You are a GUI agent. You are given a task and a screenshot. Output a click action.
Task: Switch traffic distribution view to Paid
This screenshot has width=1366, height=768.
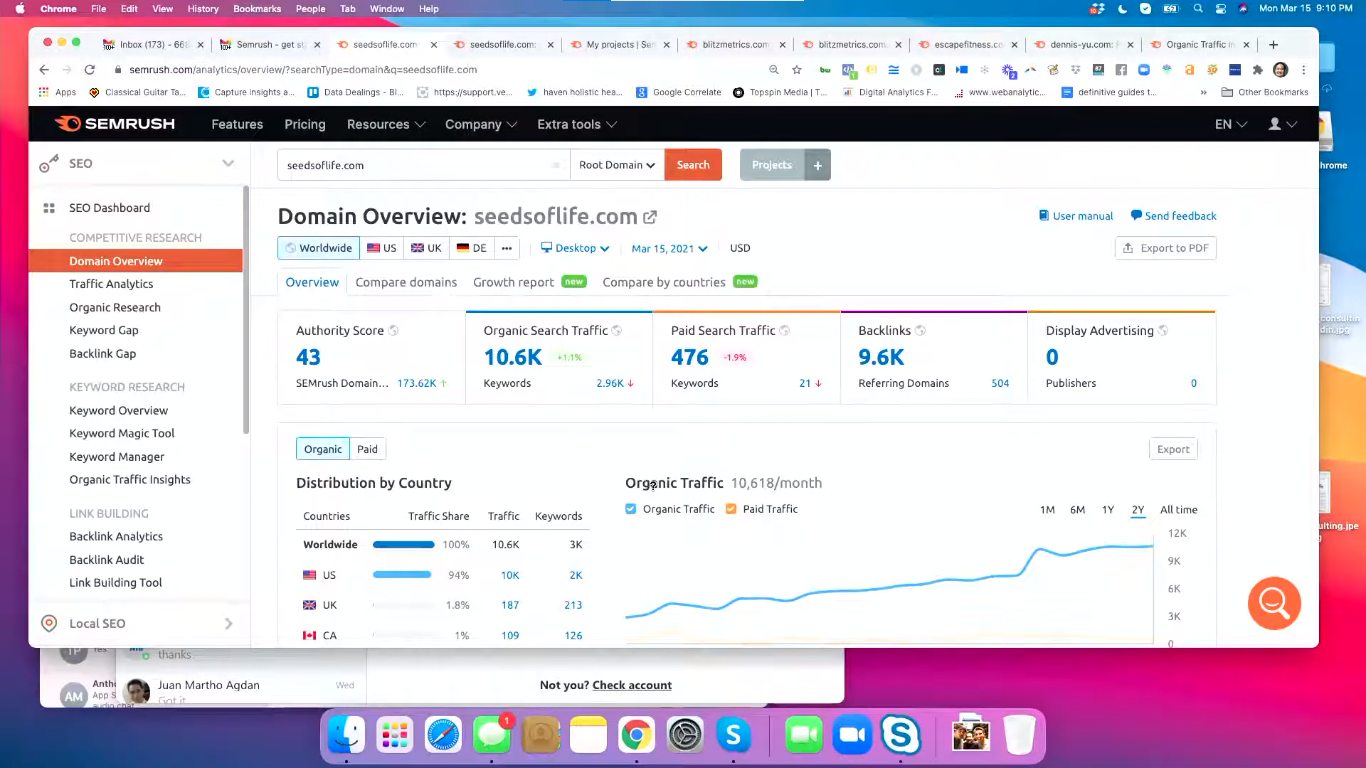coord(367,448)
